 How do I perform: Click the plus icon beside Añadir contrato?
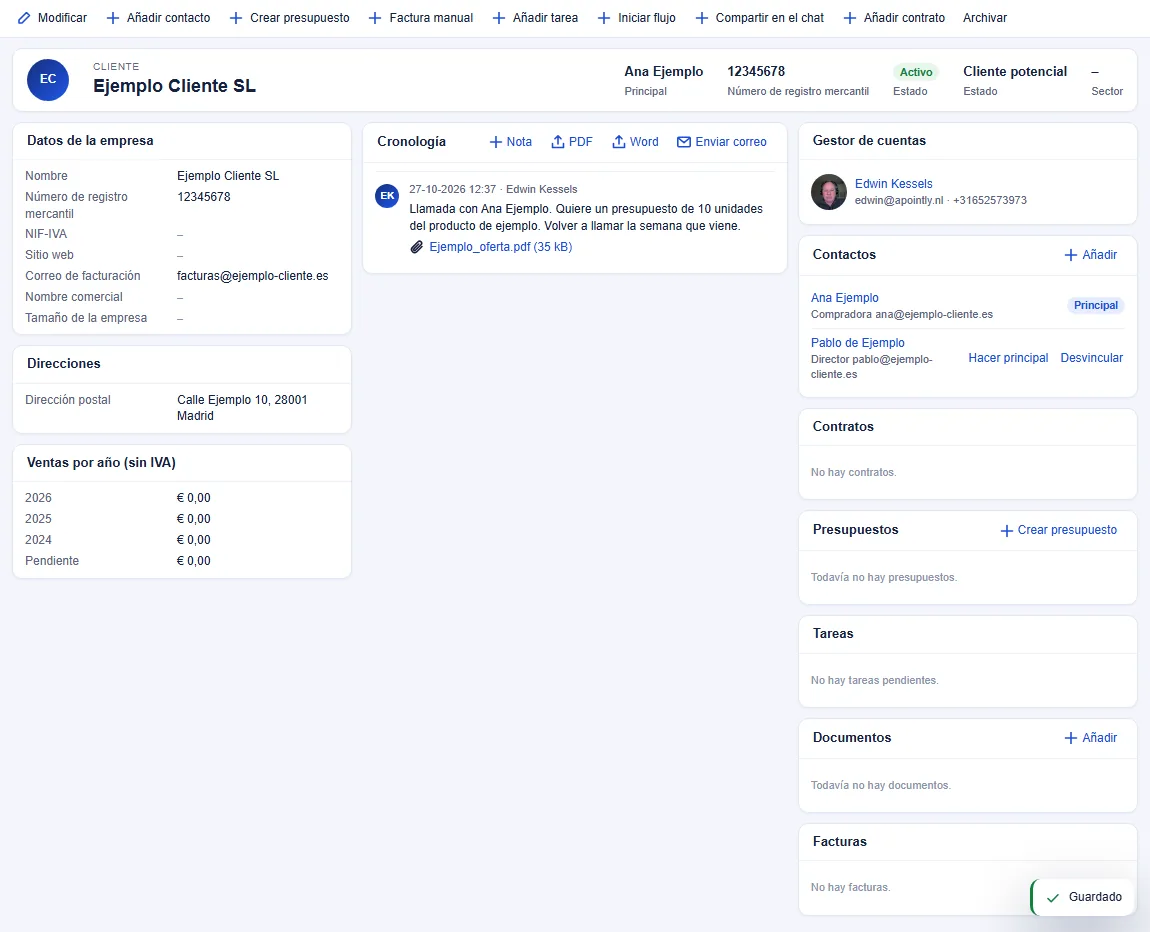850,18
